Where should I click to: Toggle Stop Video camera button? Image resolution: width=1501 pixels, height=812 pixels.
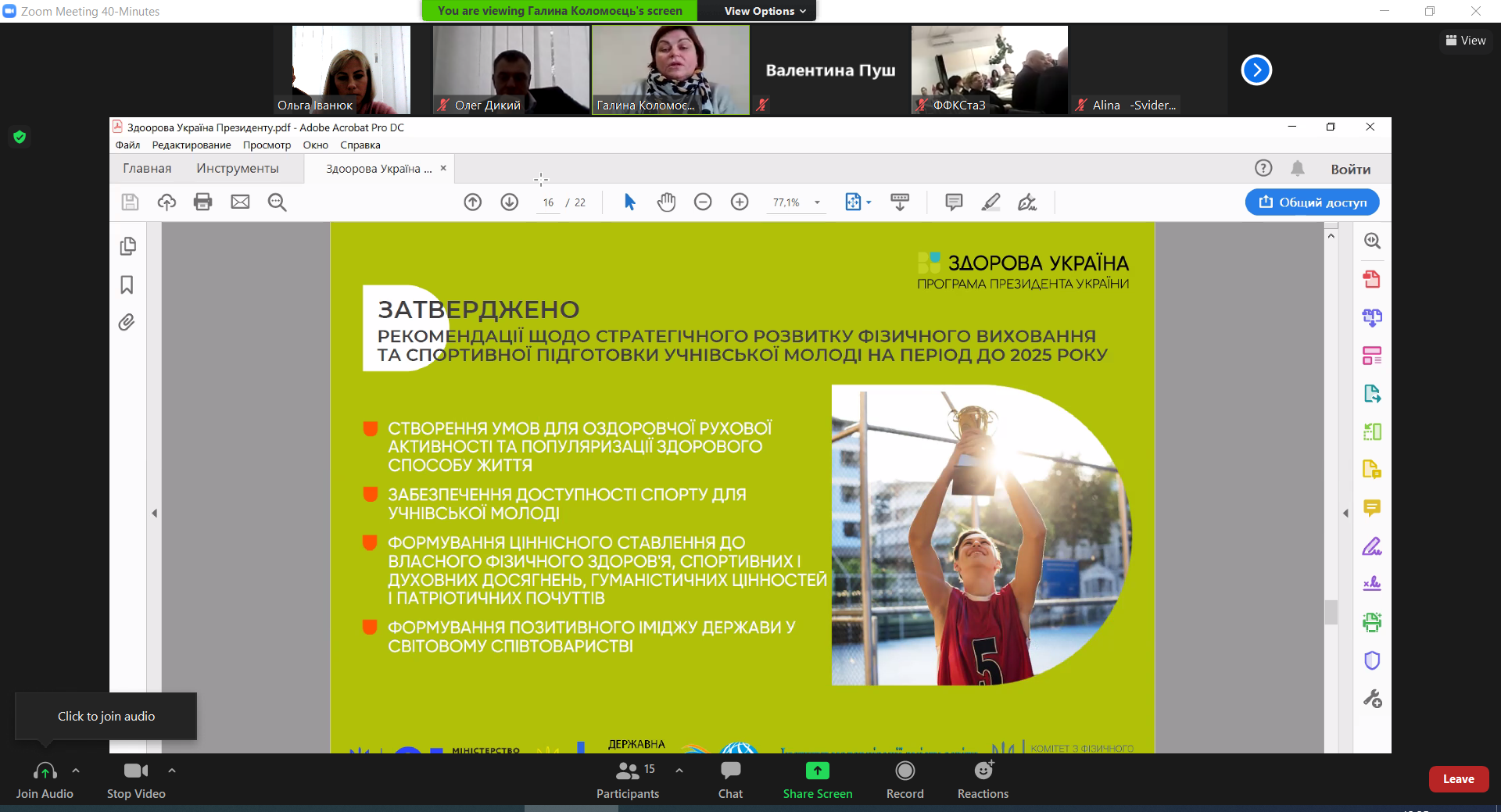[x=136, y=780]
